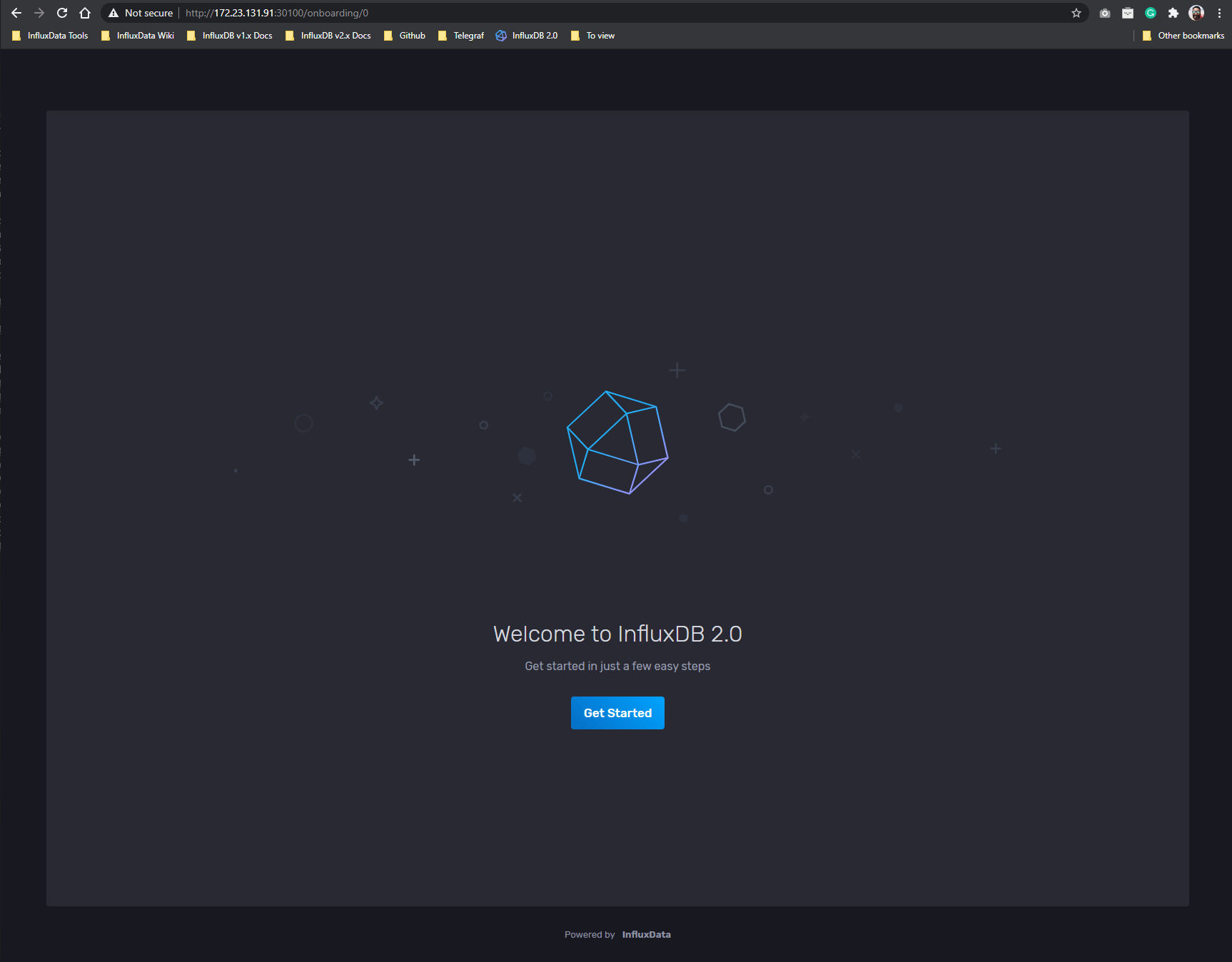1232x962 pixels.
Task: Open the Telegraf bookmark folder
Action: [461, 36]
